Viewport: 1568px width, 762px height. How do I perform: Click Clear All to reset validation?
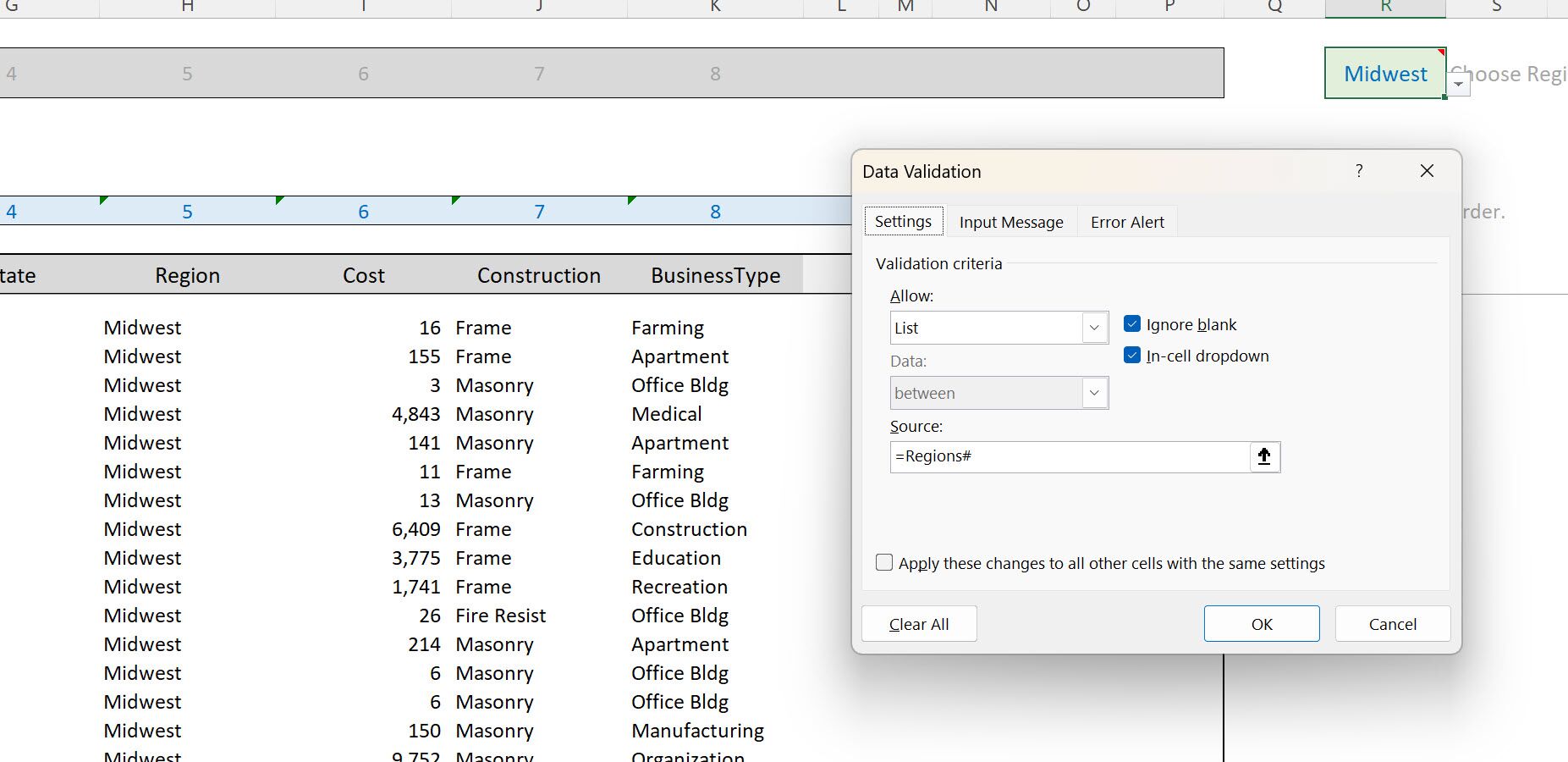918,623
